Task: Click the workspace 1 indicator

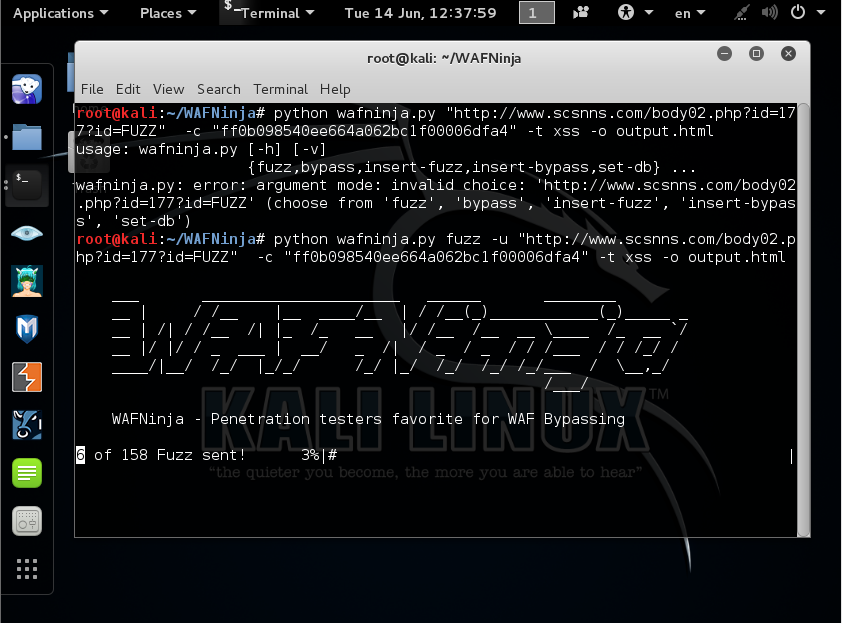Action: (536, 13)
